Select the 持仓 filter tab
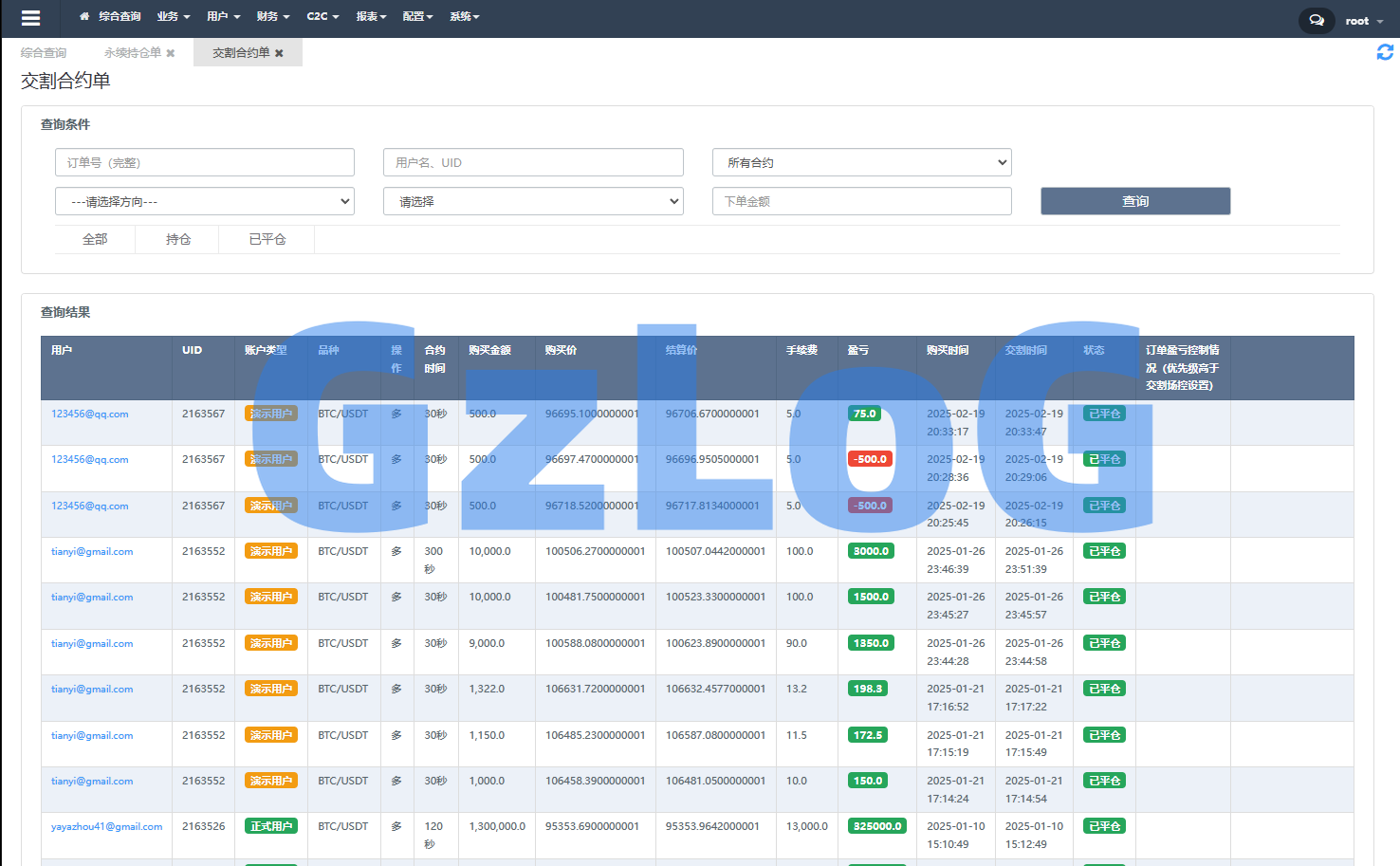Image resolution: width=1400 pixels, height=866 pixels. (177, 239)
